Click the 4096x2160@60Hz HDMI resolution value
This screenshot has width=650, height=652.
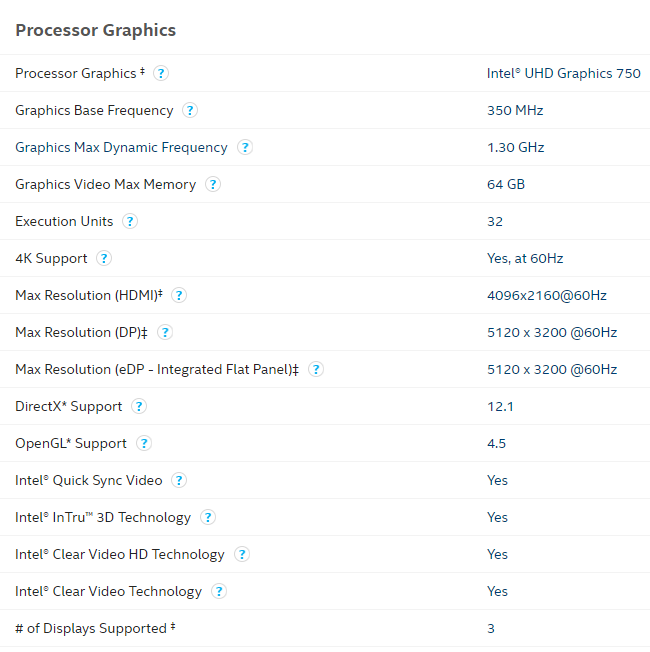(x=546, y=295)
